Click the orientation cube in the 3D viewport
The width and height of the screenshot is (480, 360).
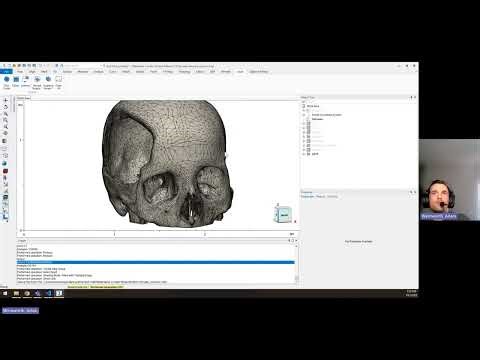point(284,215)
